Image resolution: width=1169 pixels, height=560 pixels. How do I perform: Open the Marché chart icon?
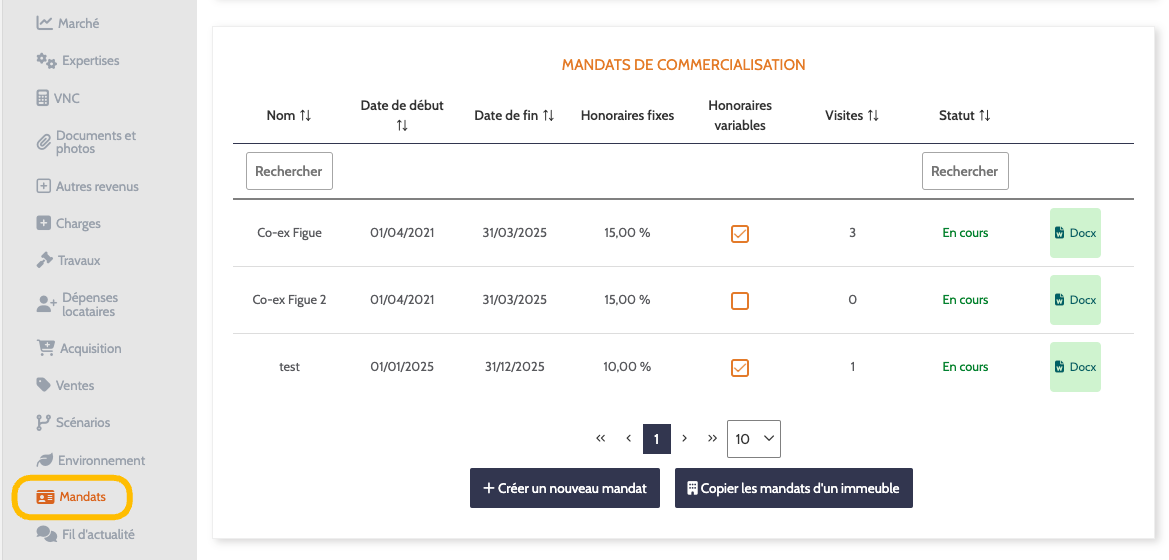coord(44,23)
